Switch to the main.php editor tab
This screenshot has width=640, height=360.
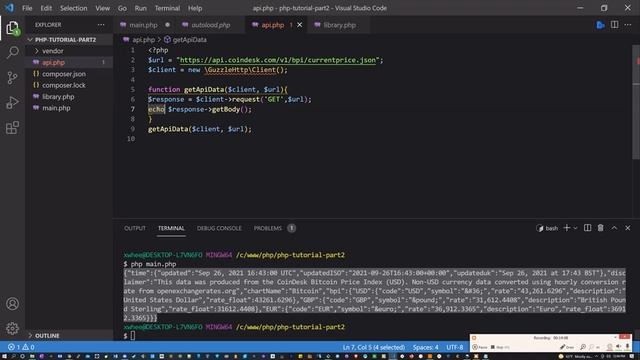coord(143,25)
